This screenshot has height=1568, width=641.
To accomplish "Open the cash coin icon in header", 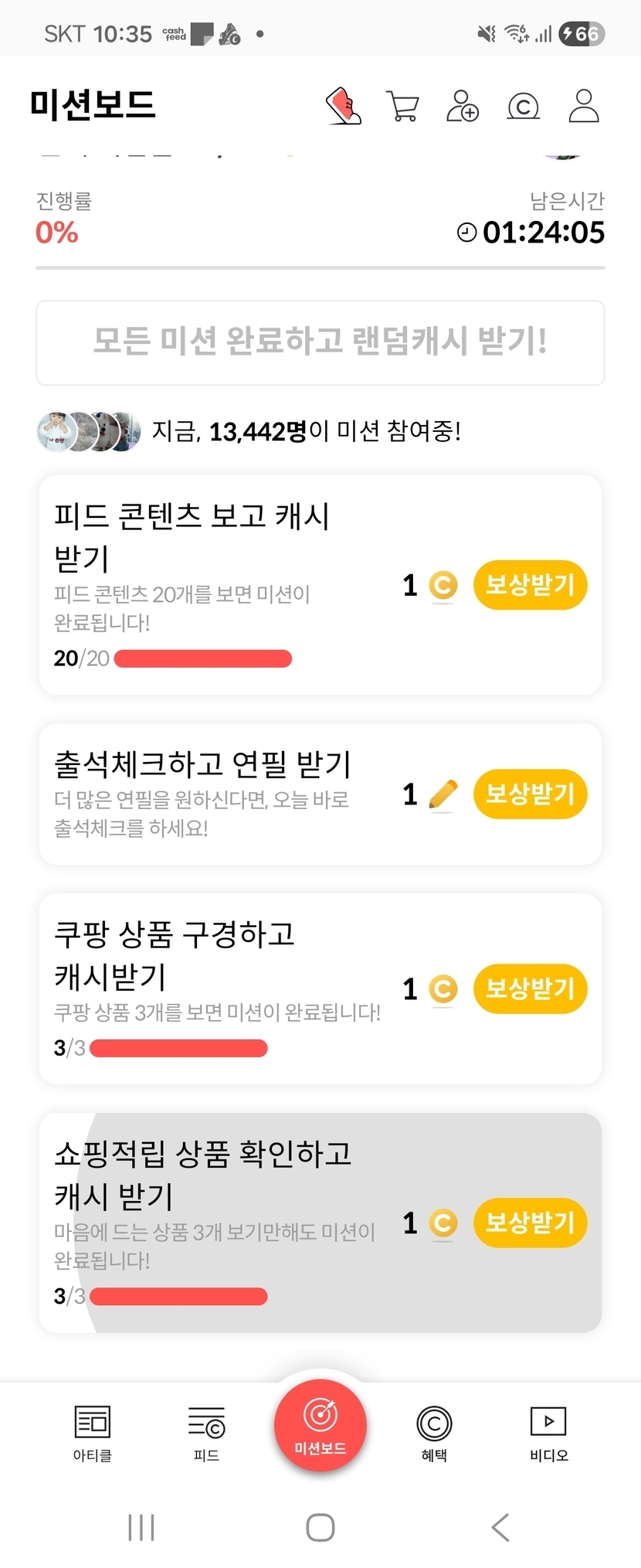I will [x=523, y=106].
